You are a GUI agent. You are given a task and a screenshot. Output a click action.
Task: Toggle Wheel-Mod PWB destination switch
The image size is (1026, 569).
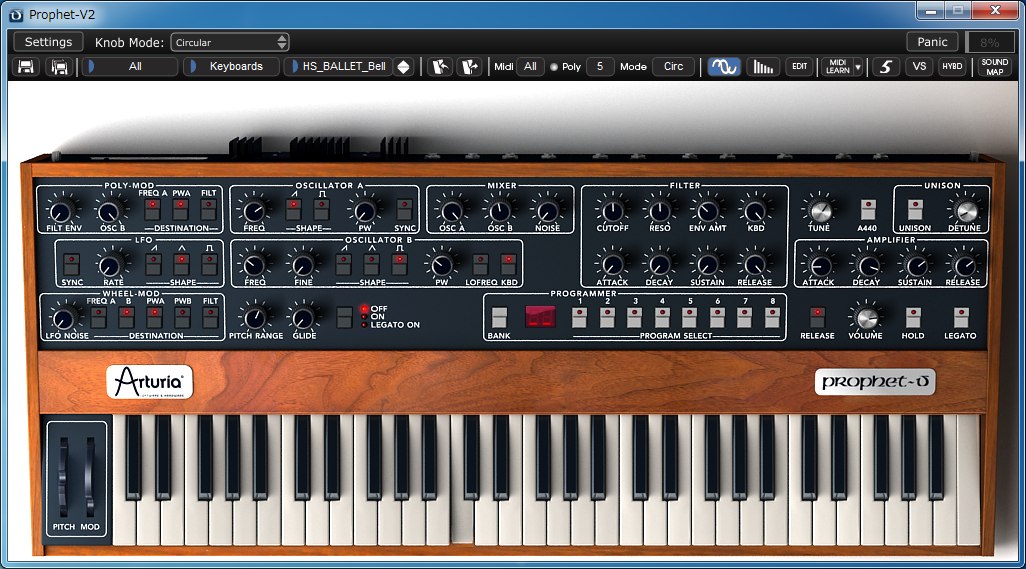pyautogui.click(x=183, y=318)
